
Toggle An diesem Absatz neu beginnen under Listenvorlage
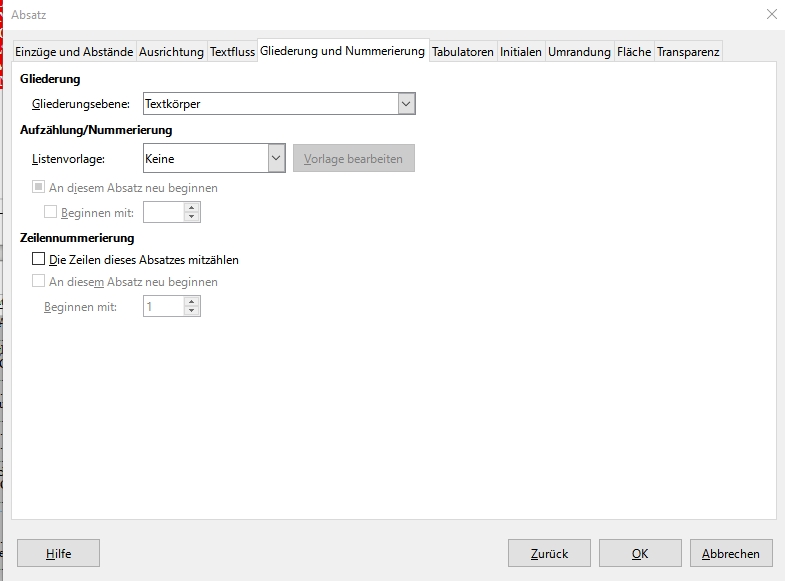click(x=39, y=187)
